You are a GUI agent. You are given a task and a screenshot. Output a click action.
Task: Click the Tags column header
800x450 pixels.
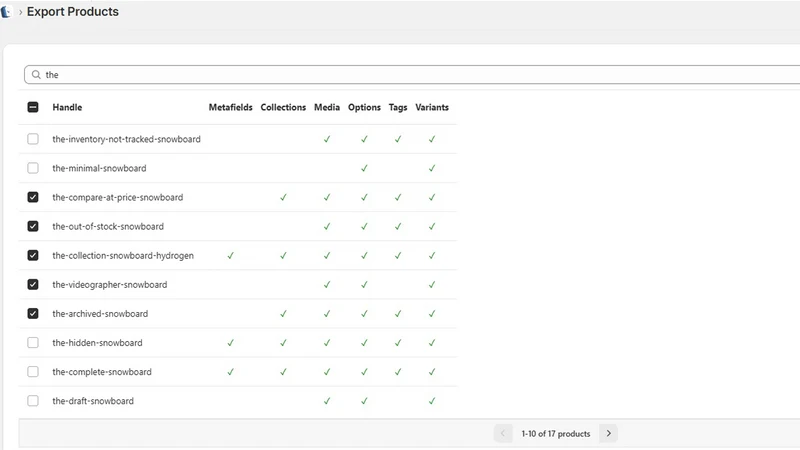(x=398, y=107)
